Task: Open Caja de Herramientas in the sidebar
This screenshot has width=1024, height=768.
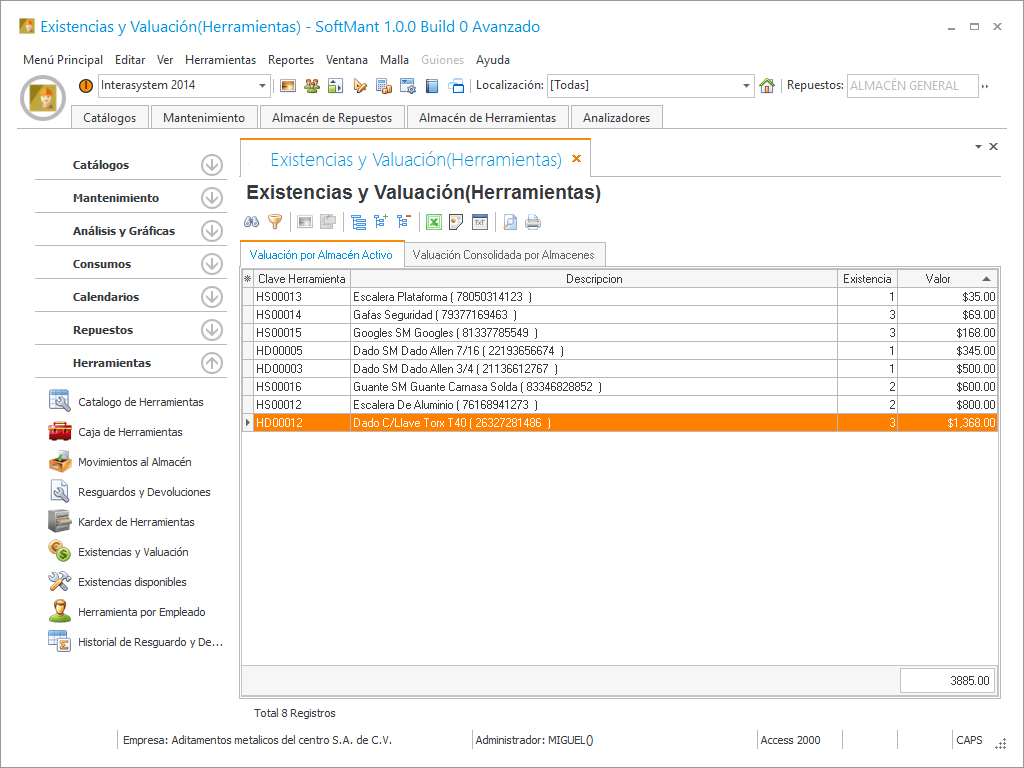Action: pyautogui.click(x=130, y=432)
